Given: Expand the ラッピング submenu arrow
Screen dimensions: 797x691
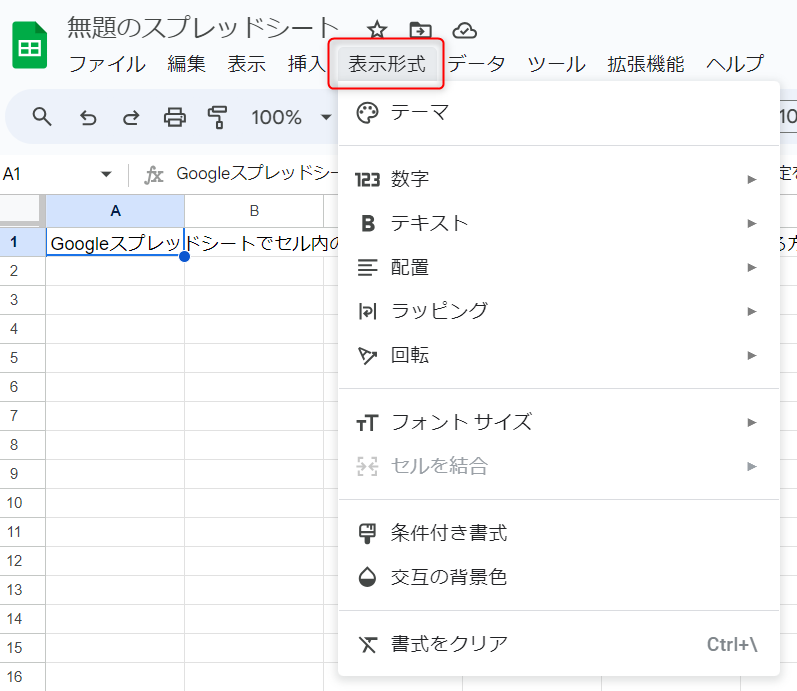Looking at the screenshot, I should pos(752,311).
